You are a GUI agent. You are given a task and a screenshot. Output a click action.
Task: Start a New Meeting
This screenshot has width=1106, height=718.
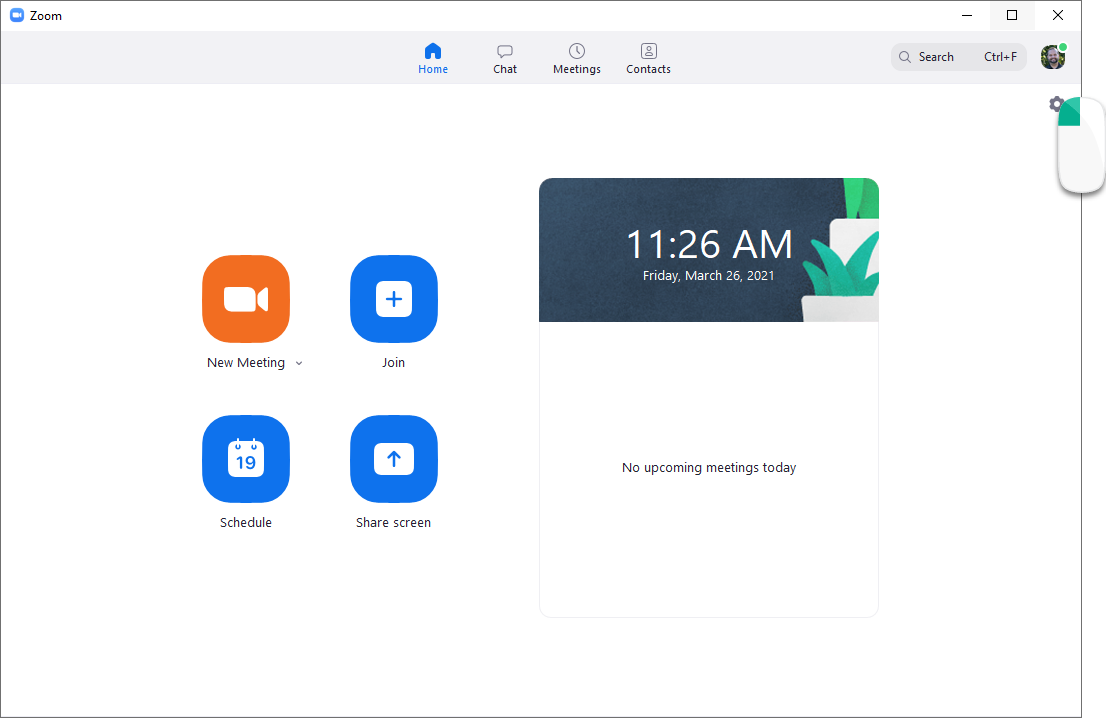(x=246, y=299)
